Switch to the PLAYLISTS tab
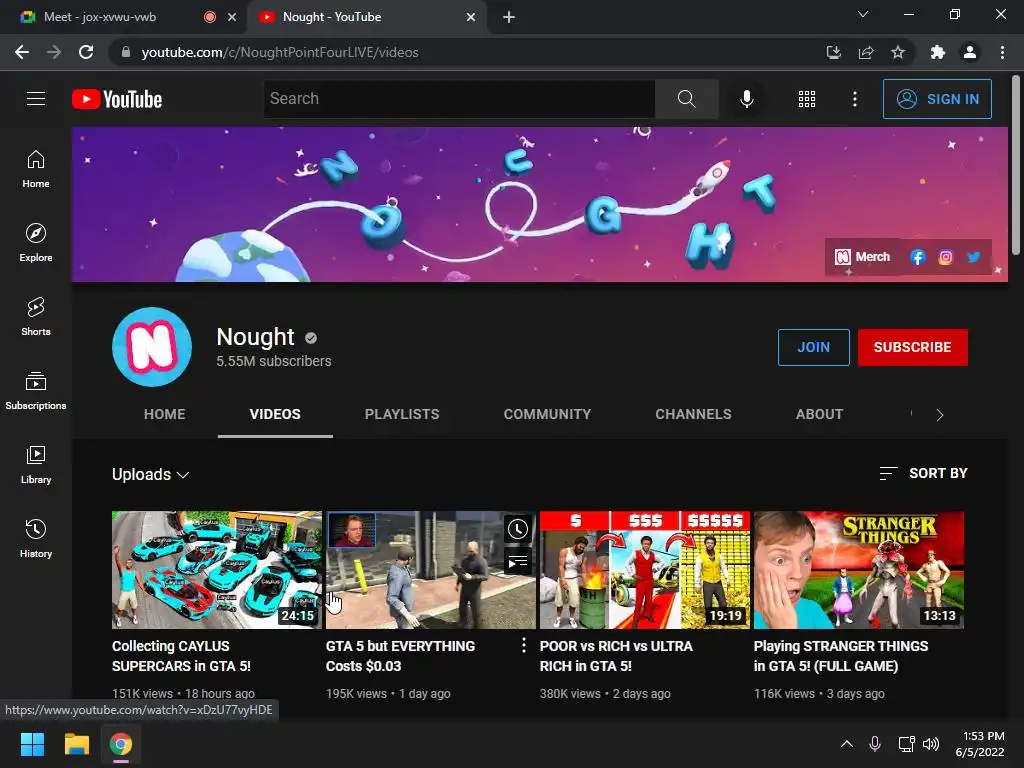Screen dimensions: 1024x768 point(402,414)
